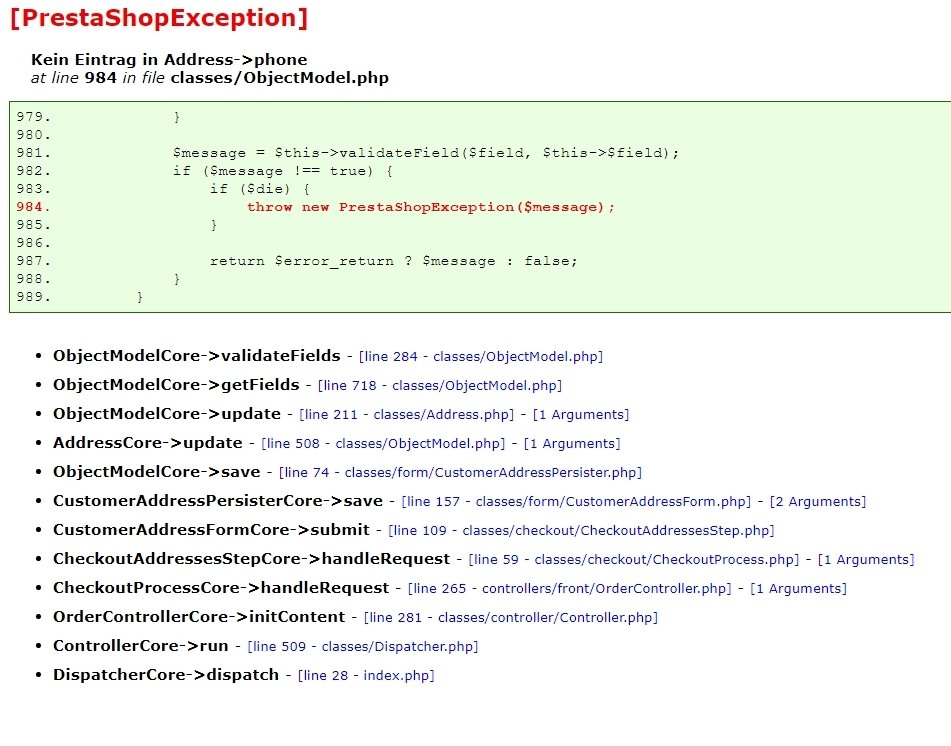Click CheckoutProcessCore->handleRequest trace entry
Viewport: 951px width, 746px height.
click(221, 589)
